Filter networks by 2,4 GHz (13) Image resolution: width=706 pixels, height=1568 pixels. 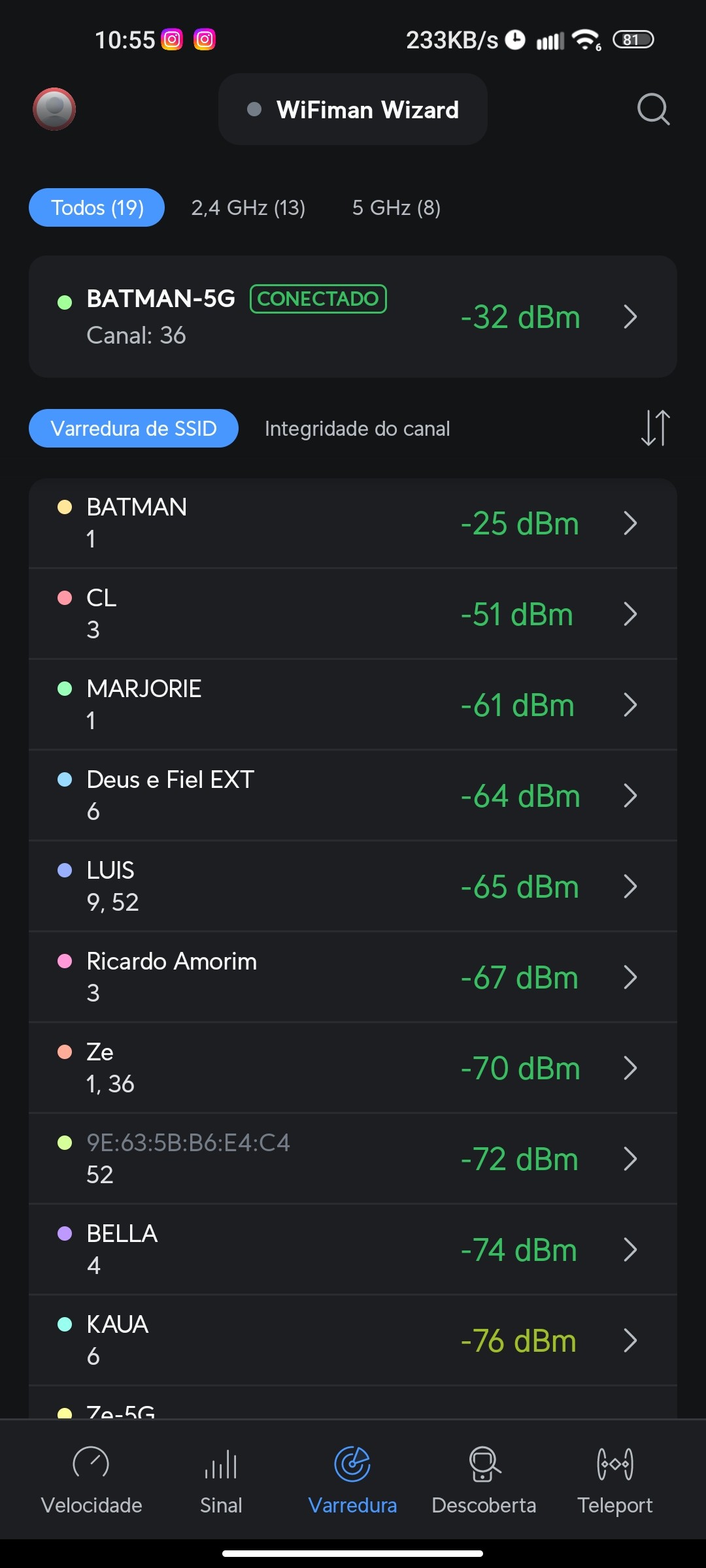tap(248, 208)
